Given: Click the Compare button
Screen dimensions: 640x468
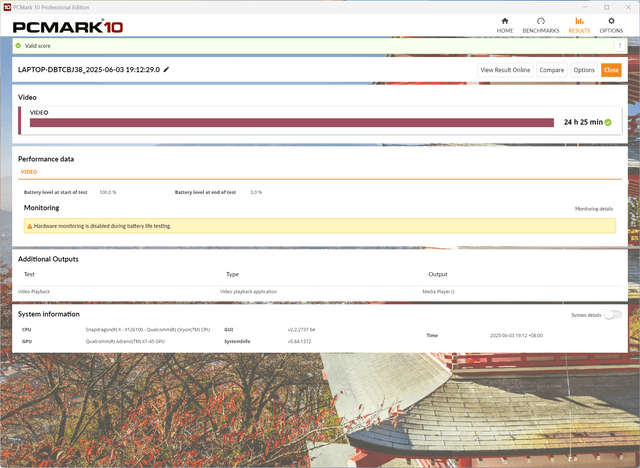Looking at the screenshot, I should (x=551, y=70).
